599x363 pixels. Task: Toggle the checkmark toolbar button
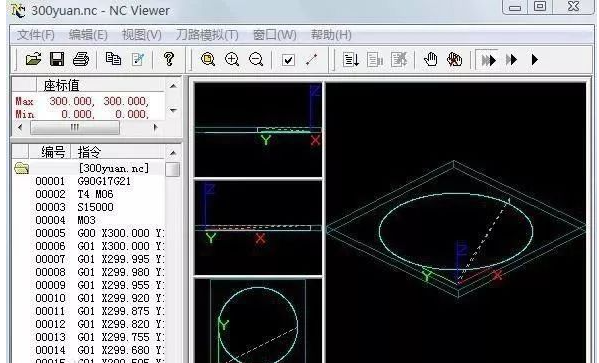[288, 60]
